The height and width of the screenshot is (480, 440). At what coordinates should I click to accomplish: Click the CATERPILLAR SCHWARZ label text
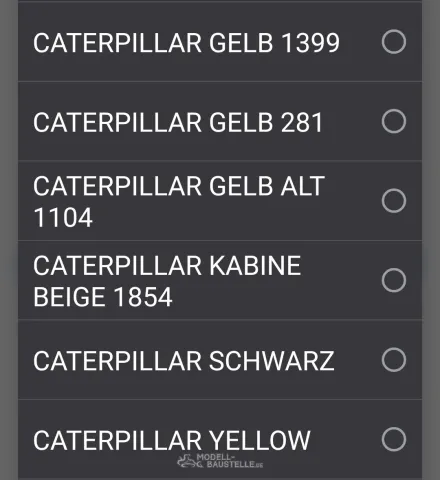pyautogui.click(x=184, y=361)
